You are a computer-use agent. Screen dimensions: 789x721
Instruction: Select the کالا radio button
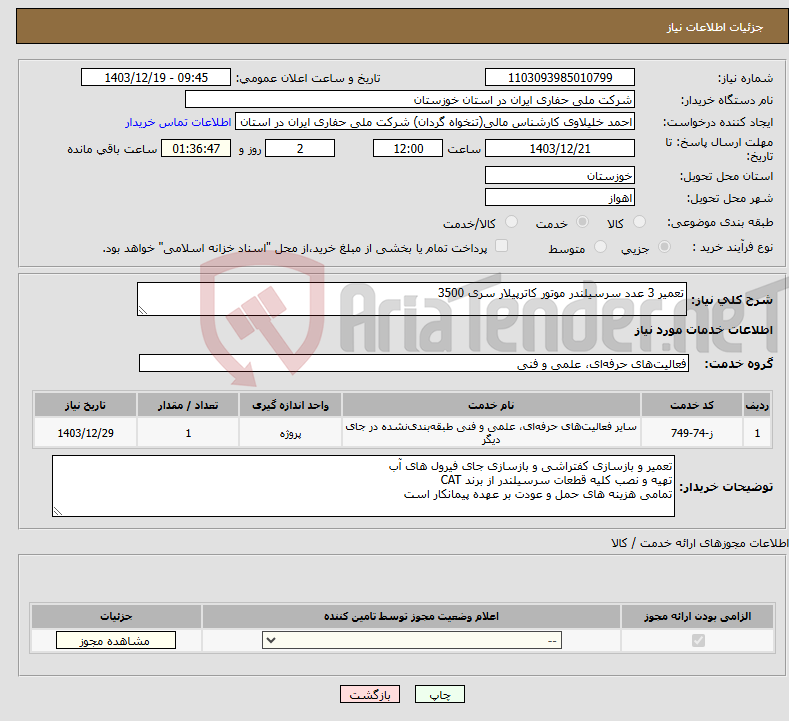(x=639, y=222)
